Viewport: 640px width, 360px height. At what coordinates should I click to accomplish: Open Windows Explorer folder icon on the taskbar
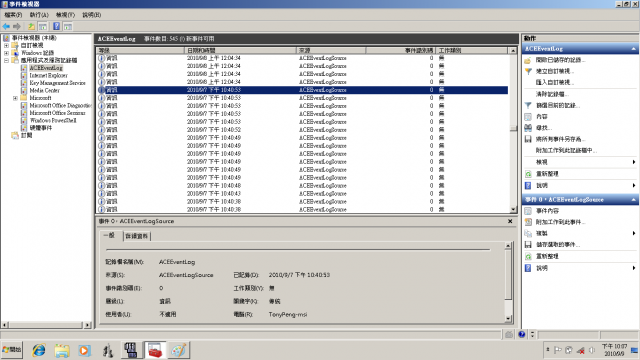[x=62, y=350]
